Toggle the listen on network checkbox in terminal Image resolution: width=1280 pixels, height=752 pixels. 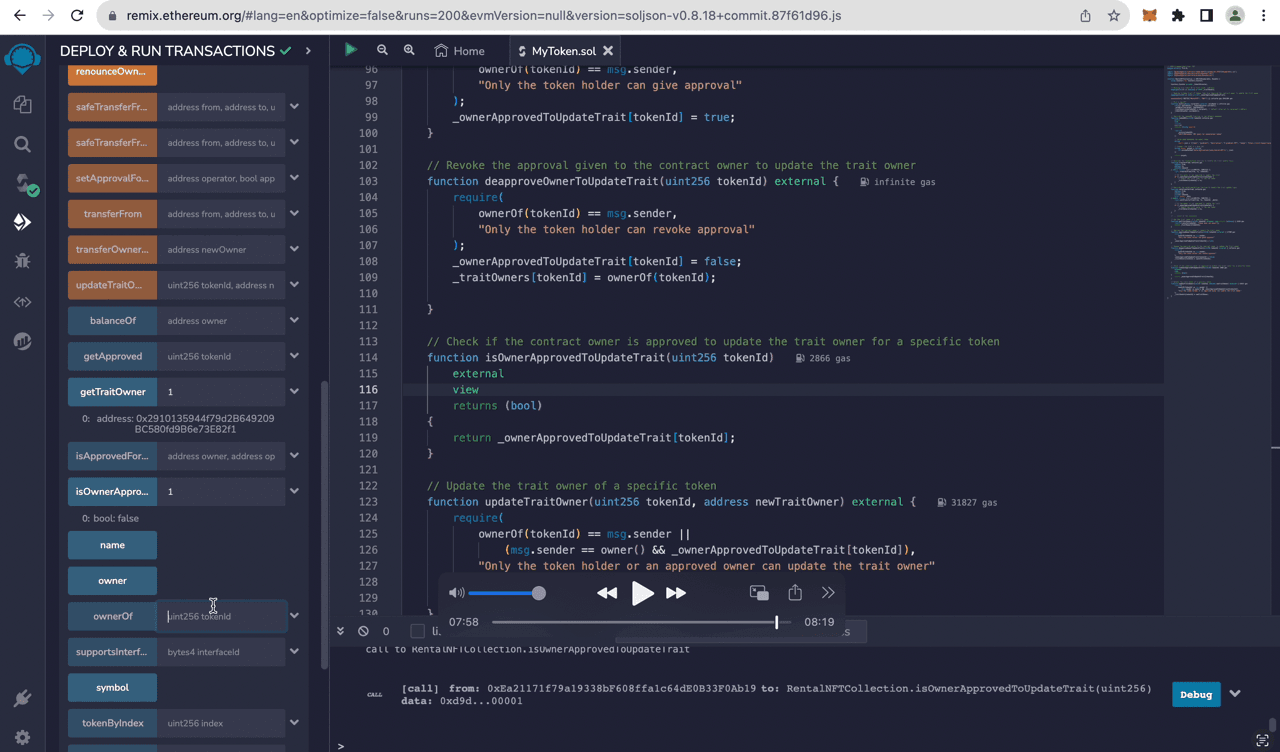point(418,631)
